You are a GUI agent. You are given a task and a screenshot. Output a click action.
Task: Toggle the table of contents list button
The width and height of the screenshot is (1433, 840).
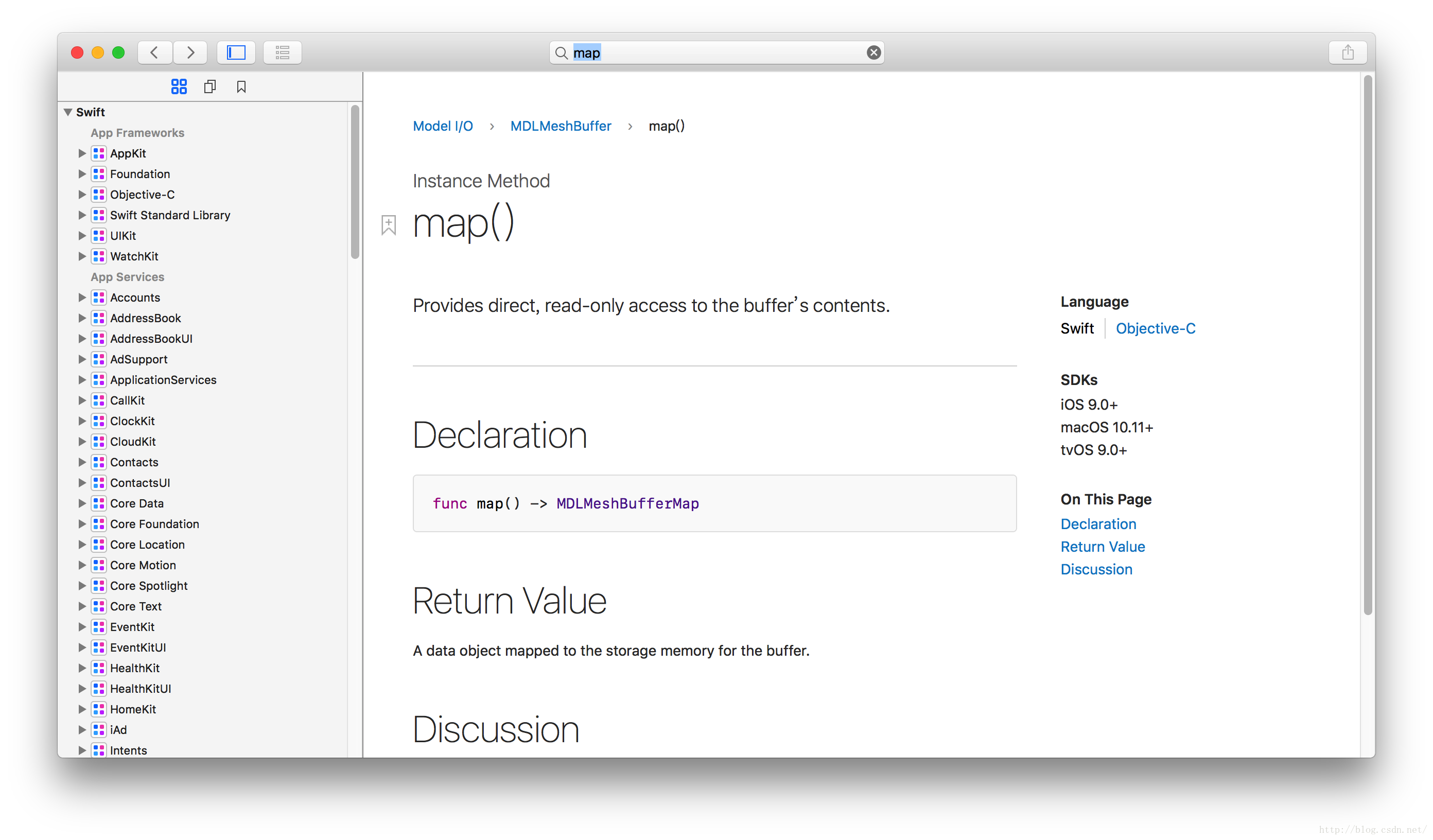coord(282,52)
